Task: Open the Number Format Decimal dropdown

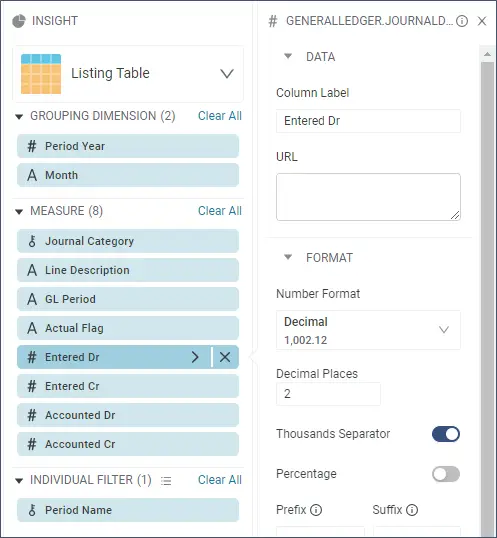Action: click(368, 330)
